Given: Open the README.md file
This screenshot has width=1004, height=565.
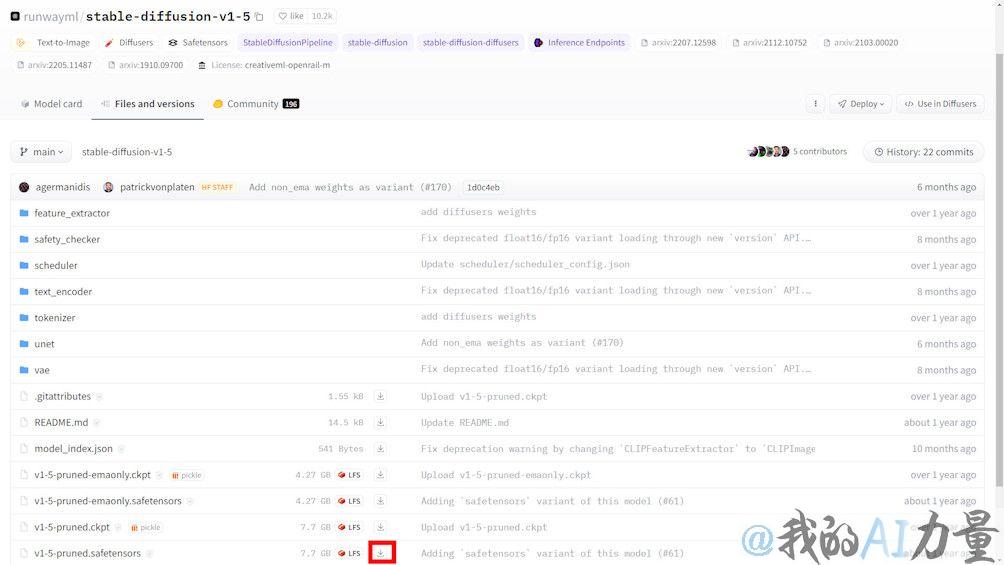Looking at the screenshot, I should click(61, 423).
